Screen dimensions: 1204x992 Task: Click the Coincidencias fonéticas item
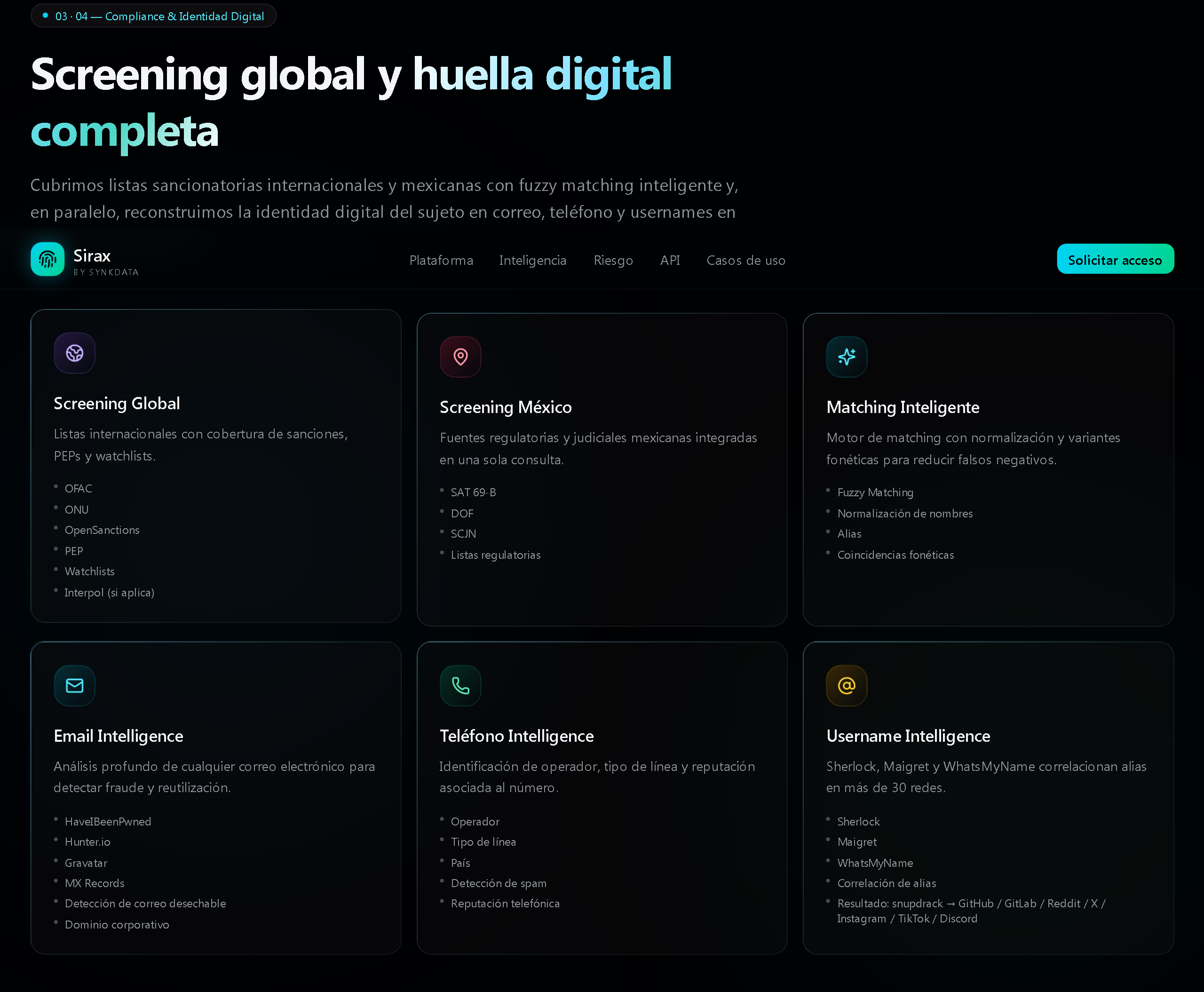[x=896, y=555]
